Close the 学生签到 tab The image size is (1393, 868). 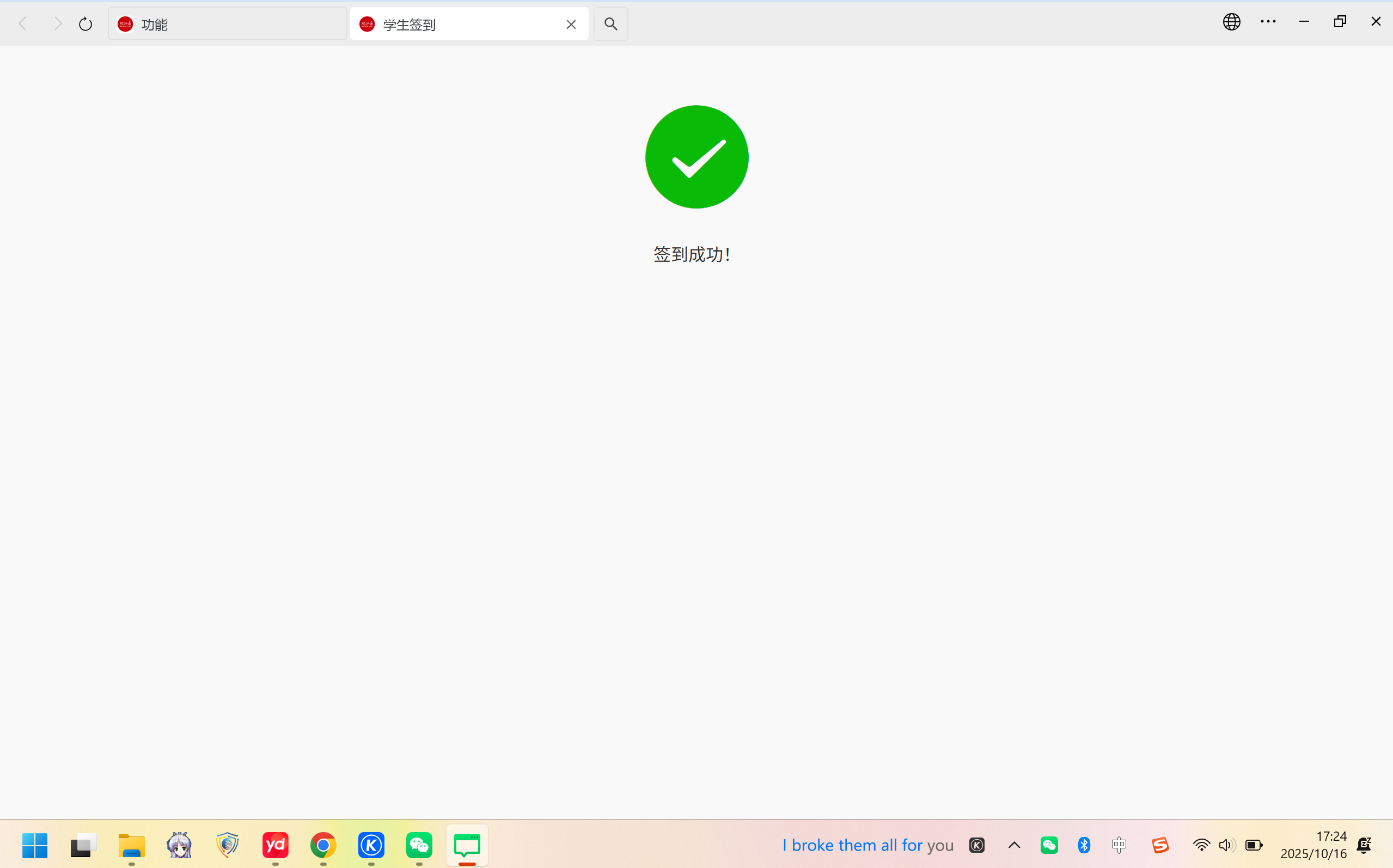point(571,24)
